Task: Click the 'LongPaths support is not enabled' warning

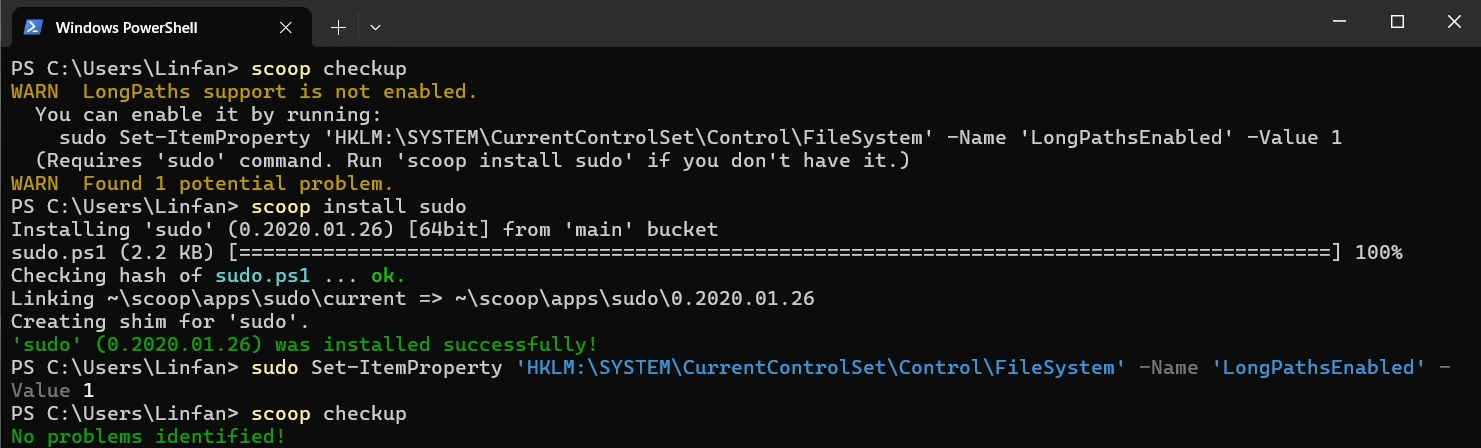Action: tap(280, 92)
